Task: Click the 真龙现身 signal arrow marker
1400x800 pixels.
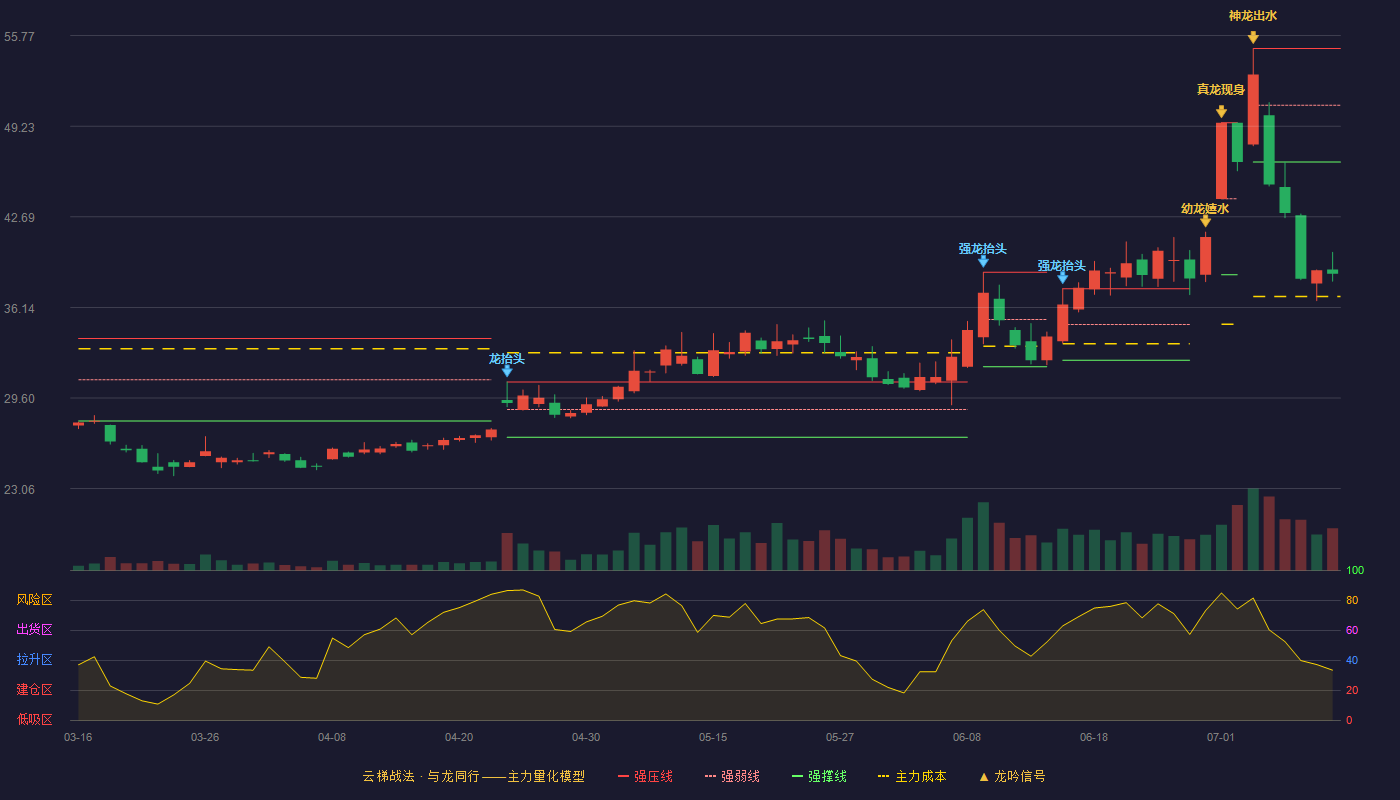Action: (x=1221, y=112)
